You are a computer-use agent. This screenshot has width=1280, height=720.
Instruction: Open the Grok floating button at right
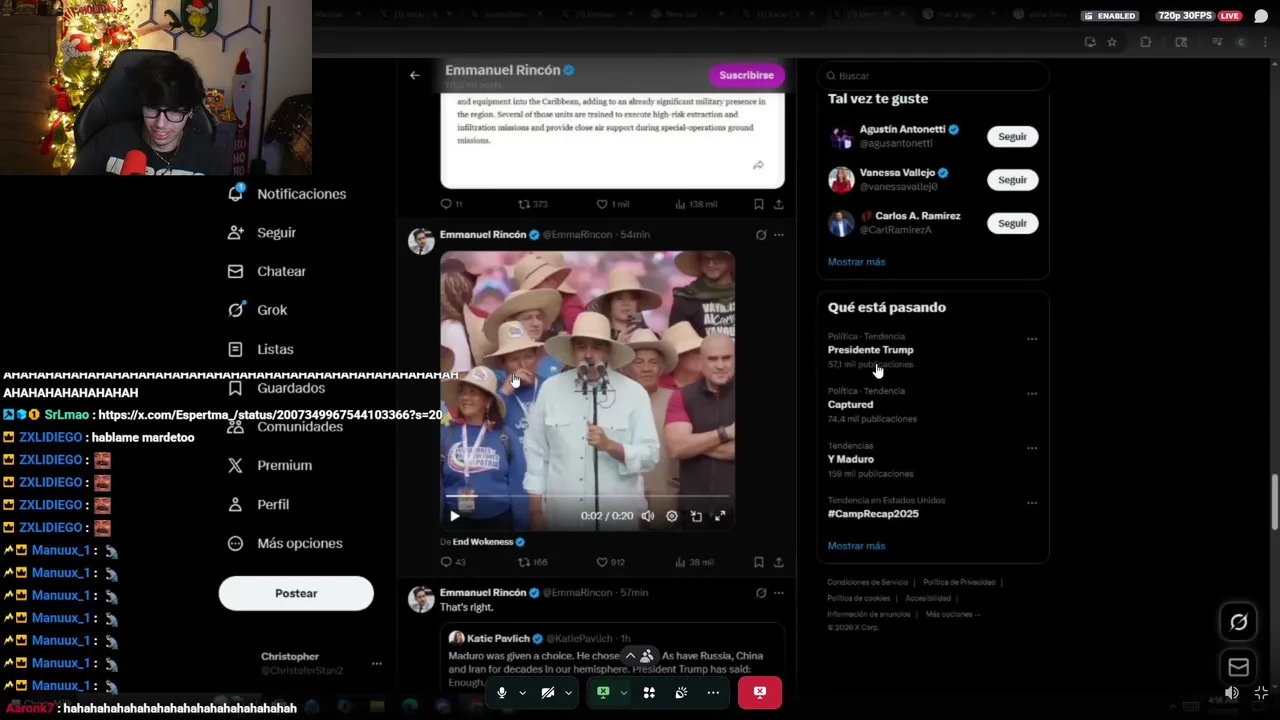(x=1238, y=622)
